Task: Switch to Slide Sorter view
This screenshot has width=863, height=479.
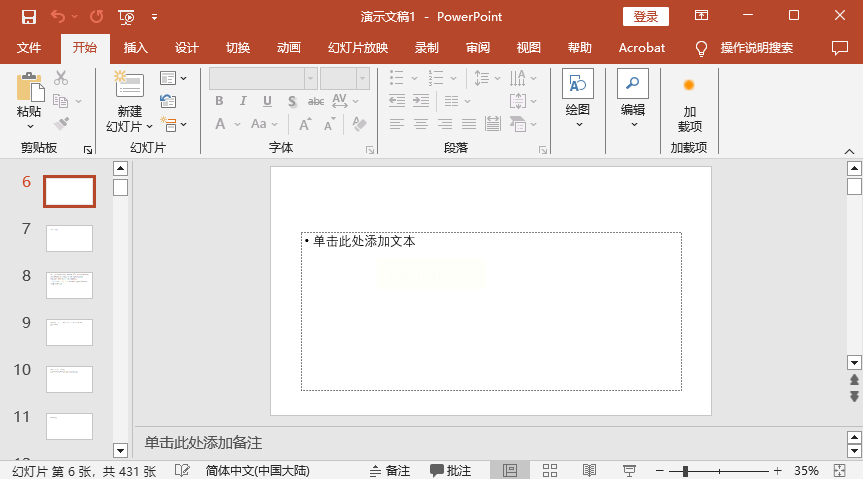Action: click(550, 470)
